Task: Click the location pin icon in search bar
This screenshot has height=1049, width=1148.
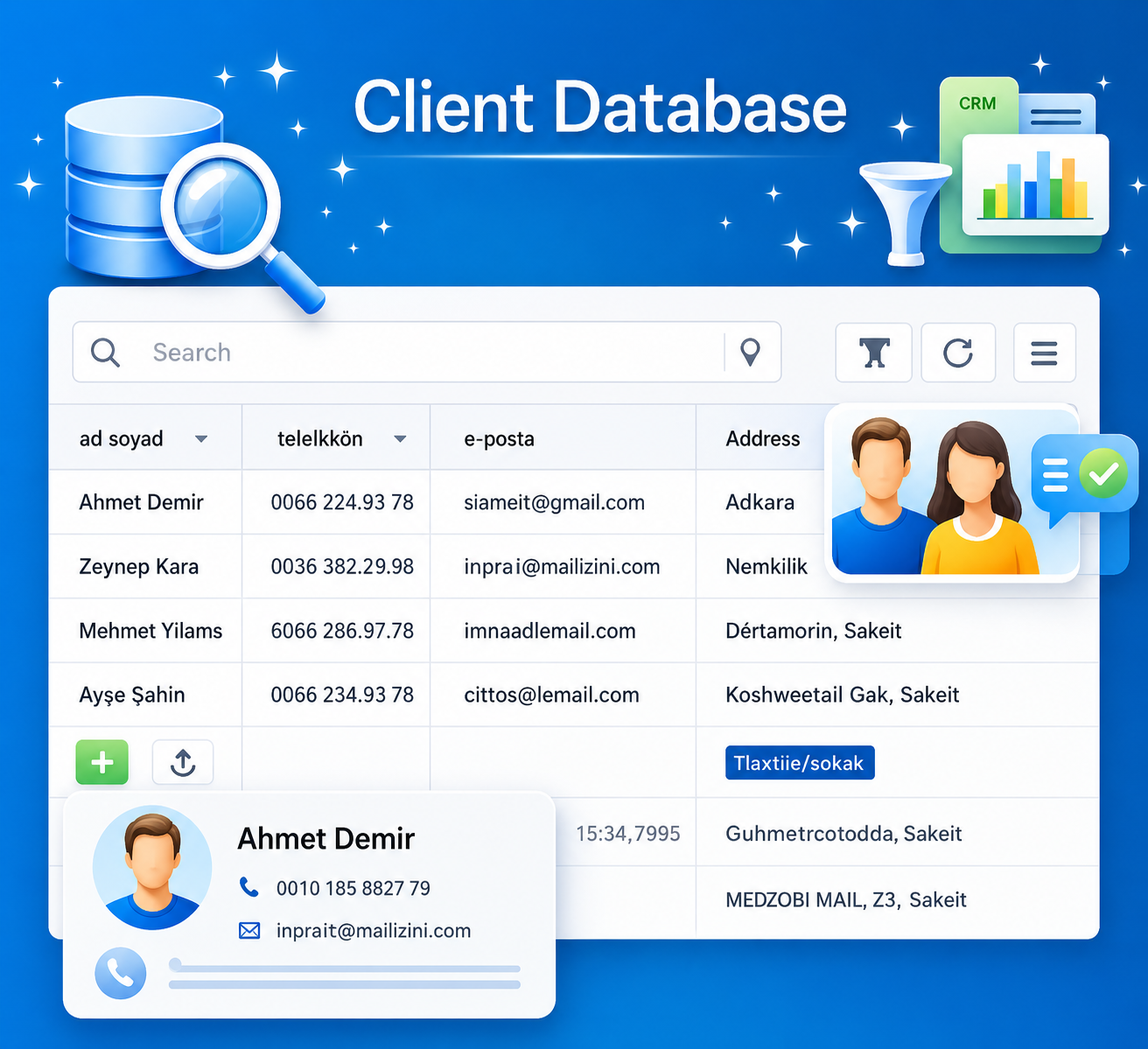Action: point(750,352)
